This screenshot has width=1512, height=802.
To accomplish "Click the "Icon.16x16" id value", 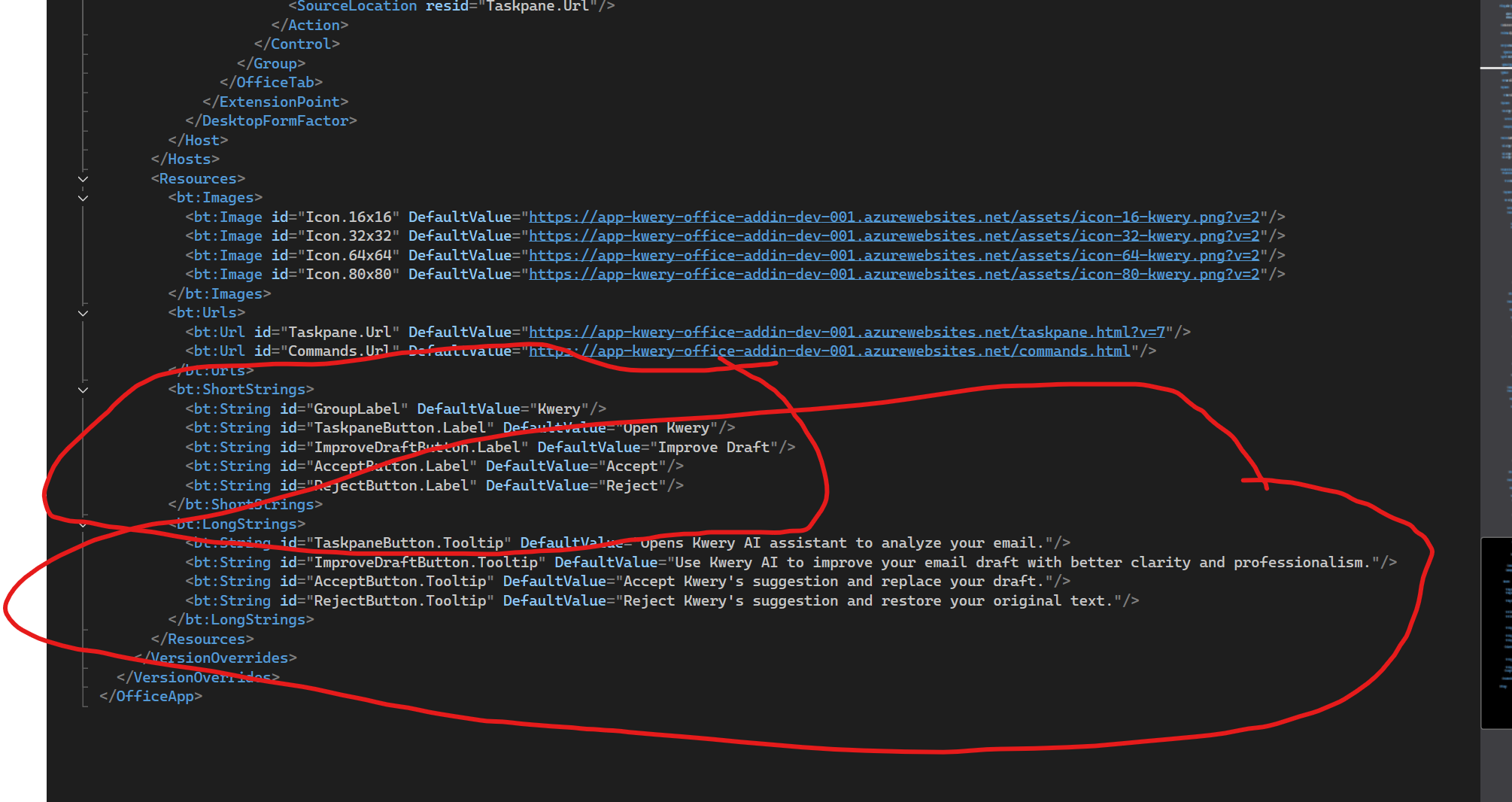I will [x=348, y=217].
